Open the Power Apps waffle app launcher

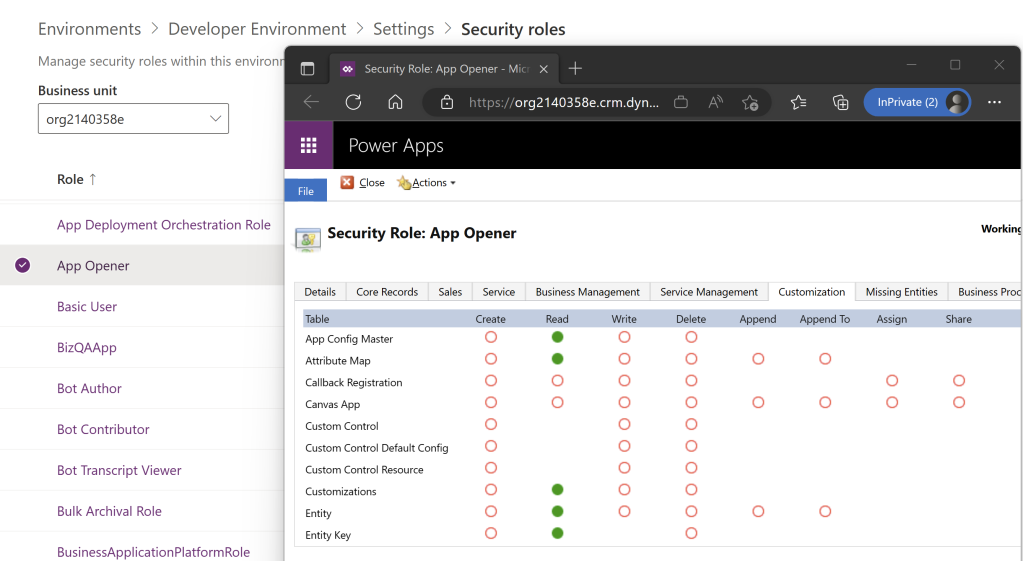click(308, 146)
